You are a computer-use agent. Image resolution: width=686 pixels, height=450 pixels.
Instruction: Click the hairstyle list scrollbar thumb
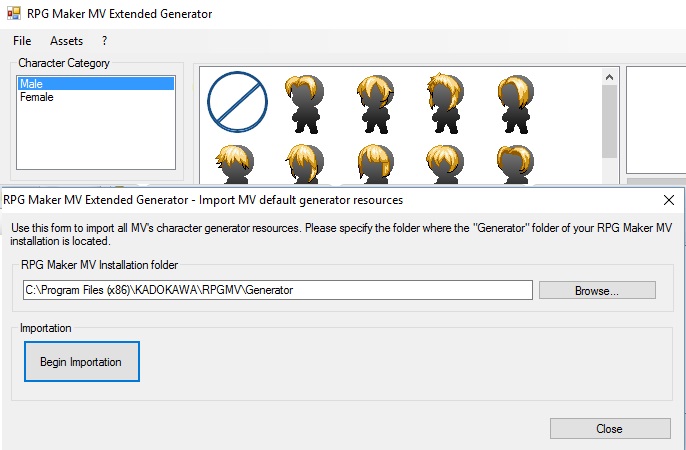click(609, 122)
